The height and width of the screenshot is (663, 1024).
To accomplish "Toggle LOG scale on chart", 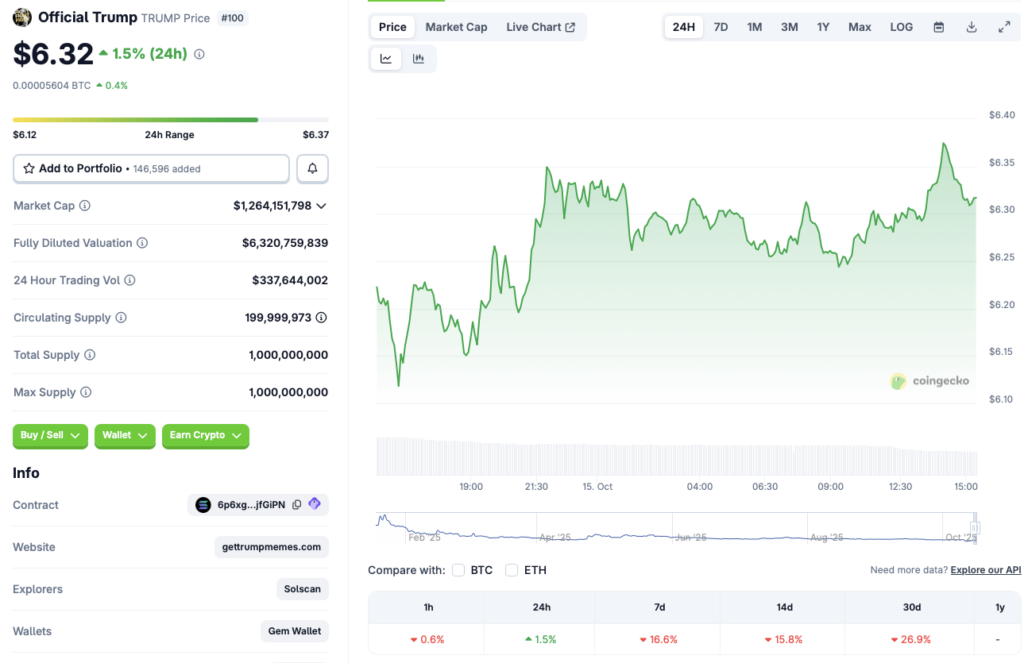I will [x=901, y=27].
